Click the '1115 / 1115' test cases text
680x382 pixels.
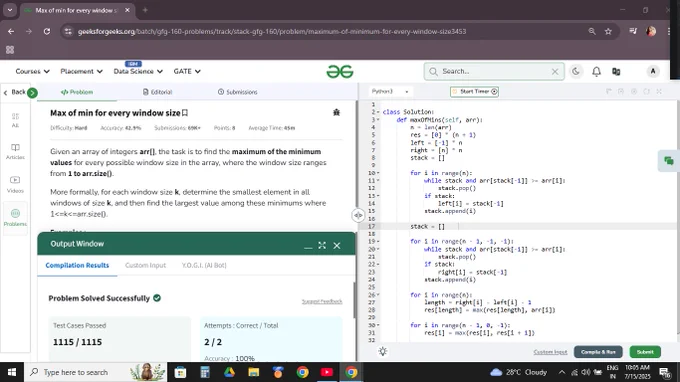77,342
